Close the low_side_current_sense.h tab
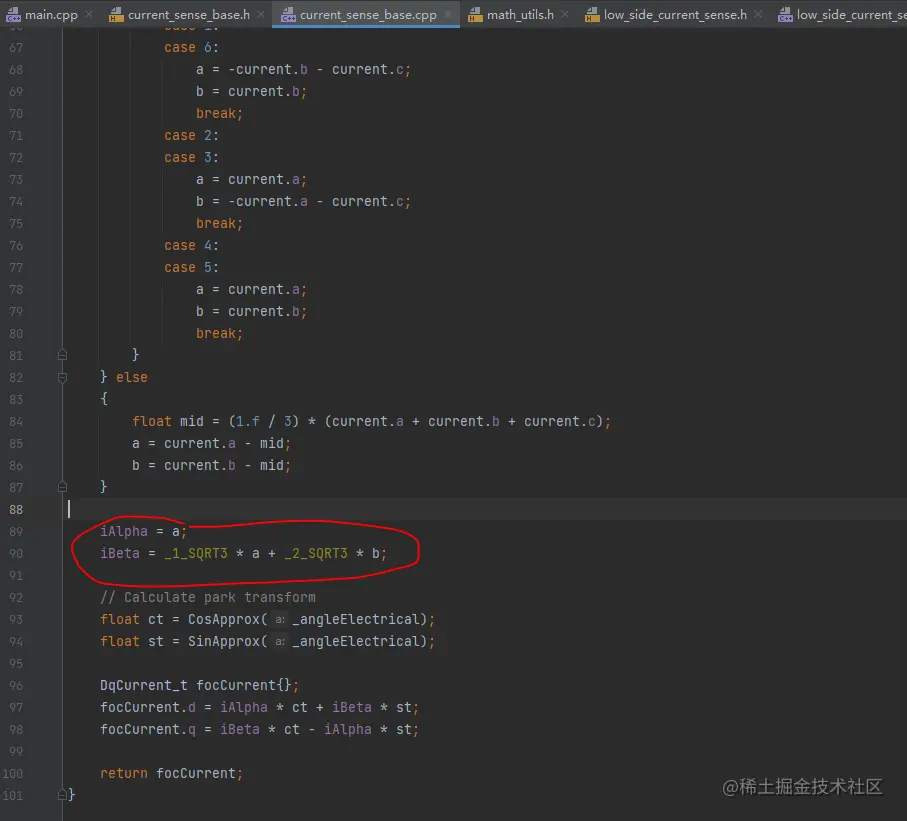Screen dimensions: 907x821 (758, 14)
